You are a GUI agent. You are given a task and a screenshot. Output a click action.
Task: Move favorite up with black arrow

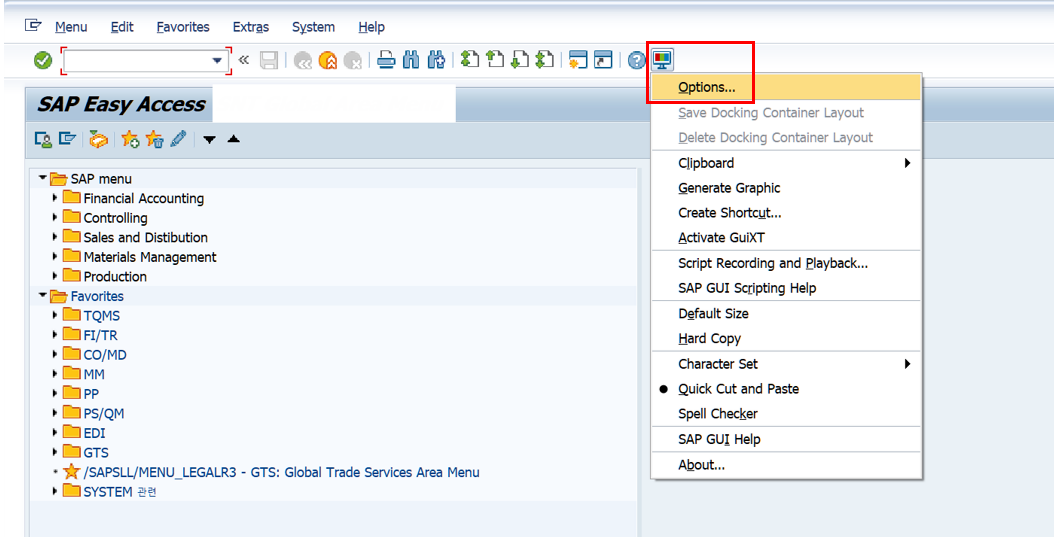233,139
